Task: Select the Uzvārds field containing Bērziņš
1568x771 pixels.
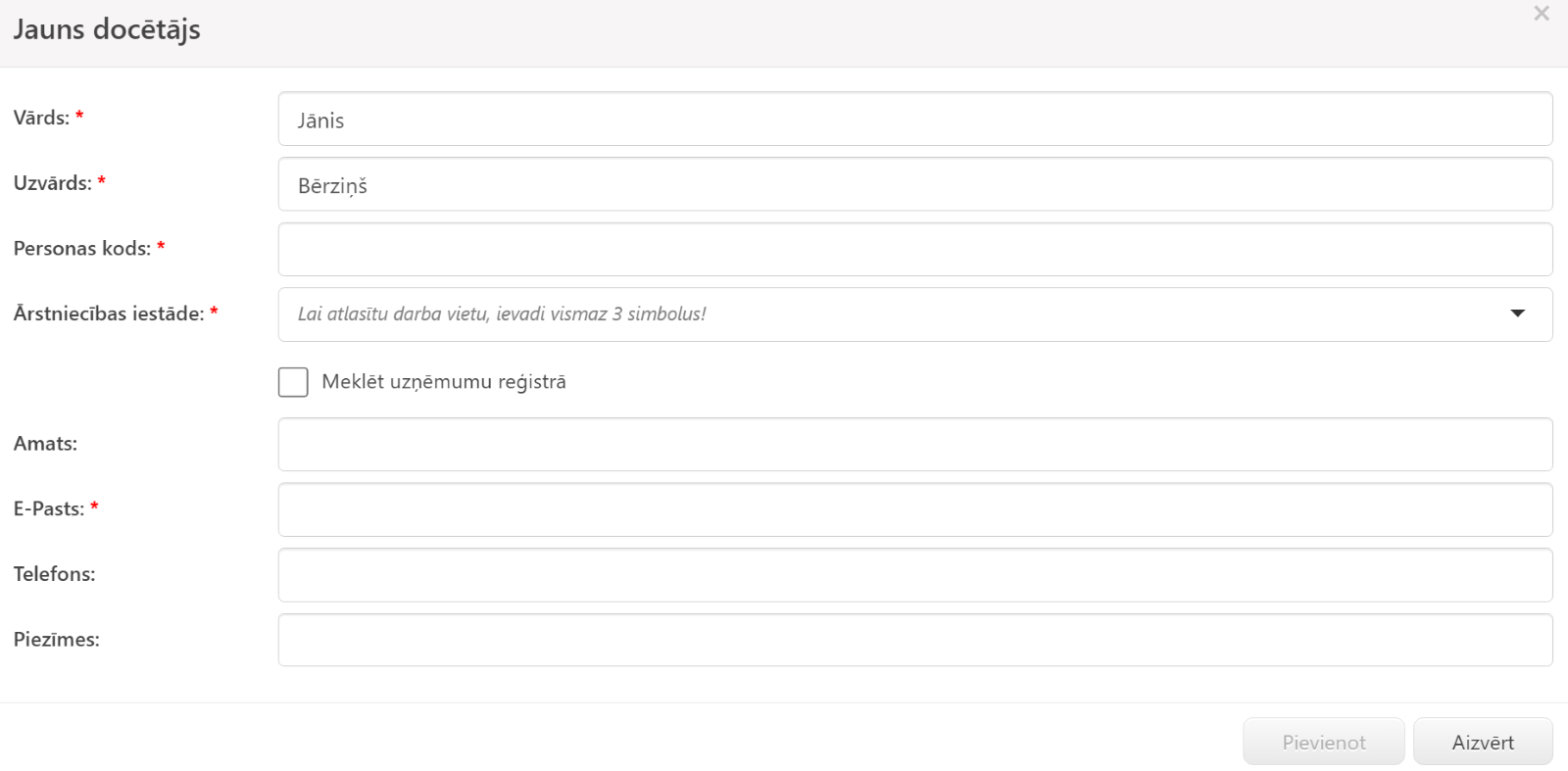Action: [915, 184]
